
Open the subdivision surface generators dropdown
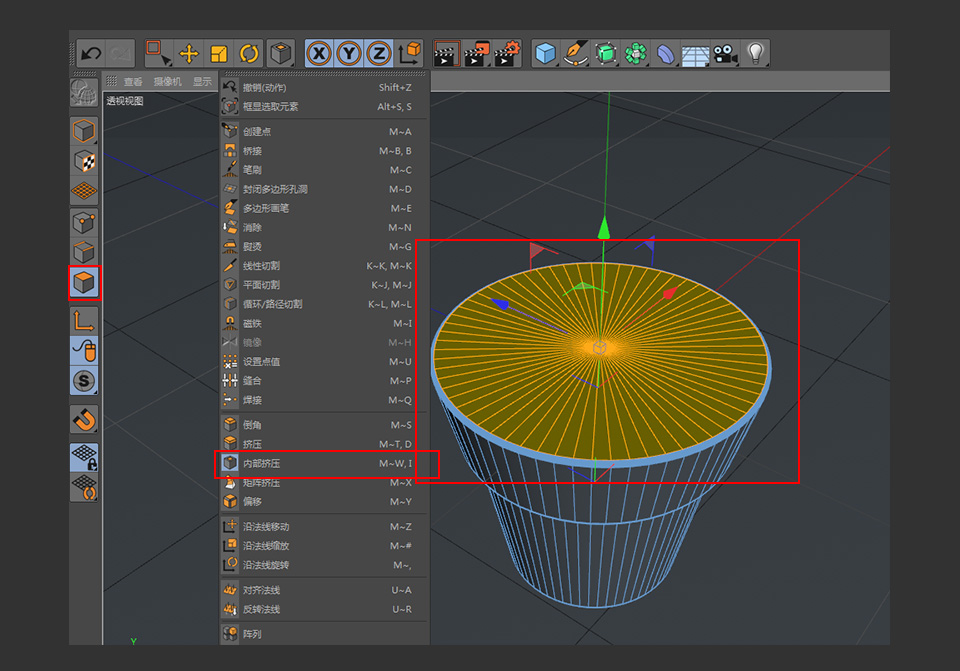point(605,54)
